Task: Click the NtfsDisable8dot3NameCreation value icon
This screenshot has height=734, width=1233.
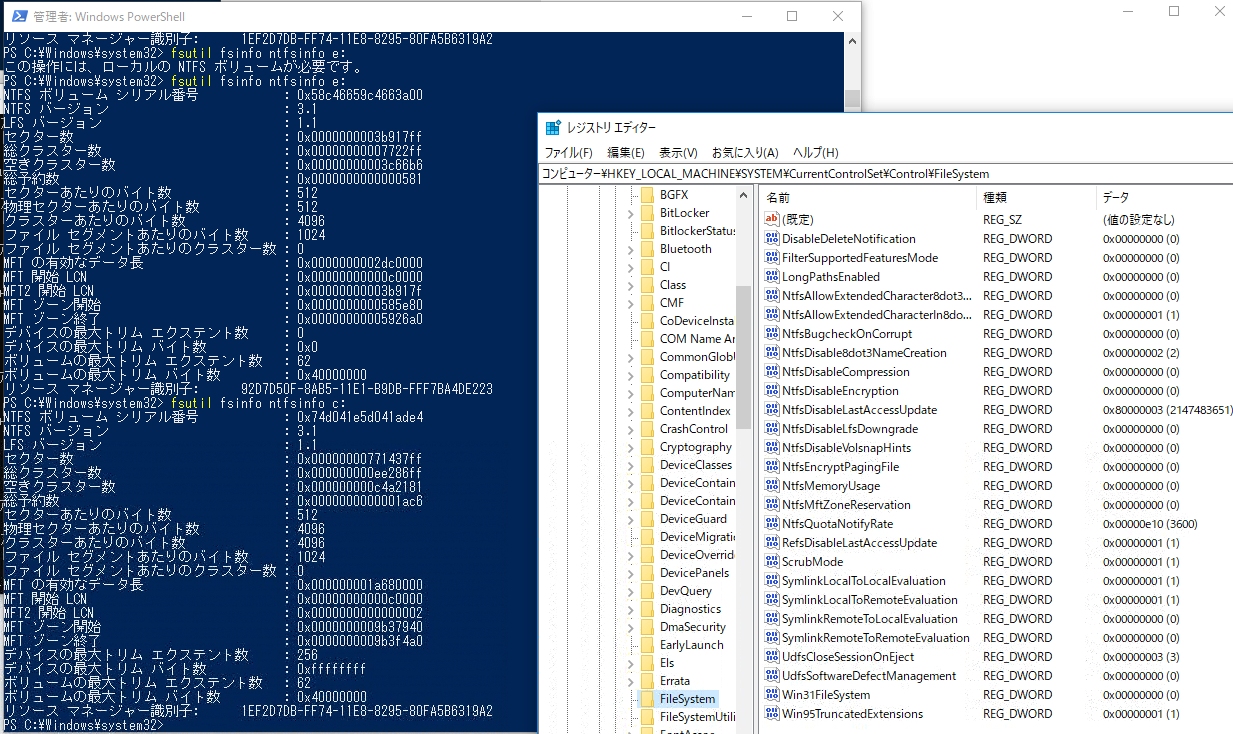Action: pyautogui.click(x=771, y=352)
